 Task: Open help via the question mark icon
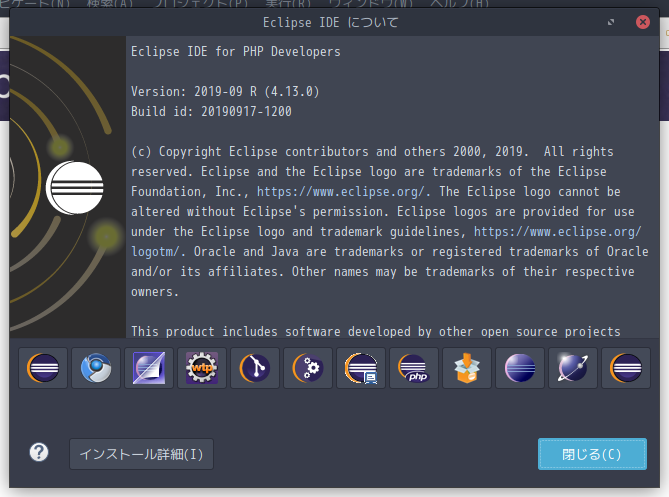pyautogui.click(x=39, y=452)
